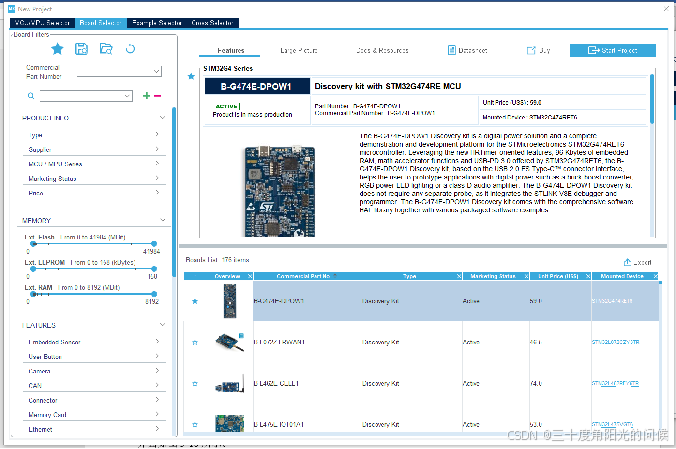
Task: Open the Docs & Resources tab
Action: point(382,50)
